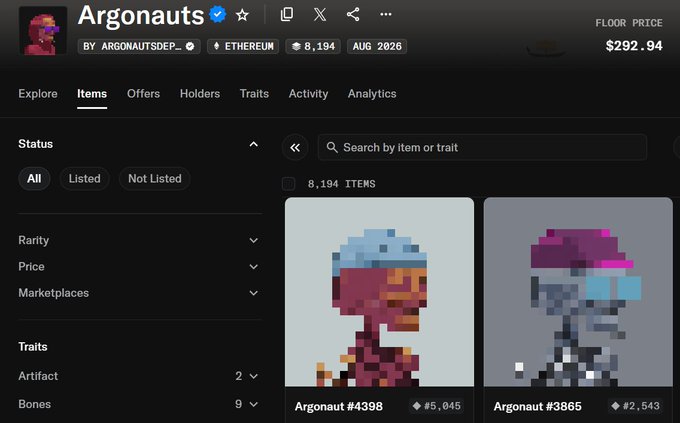Viewport: 680px width, 423px height.
Task: Click rarity rank badge #2,543
Action: click(x=636, y=406)
